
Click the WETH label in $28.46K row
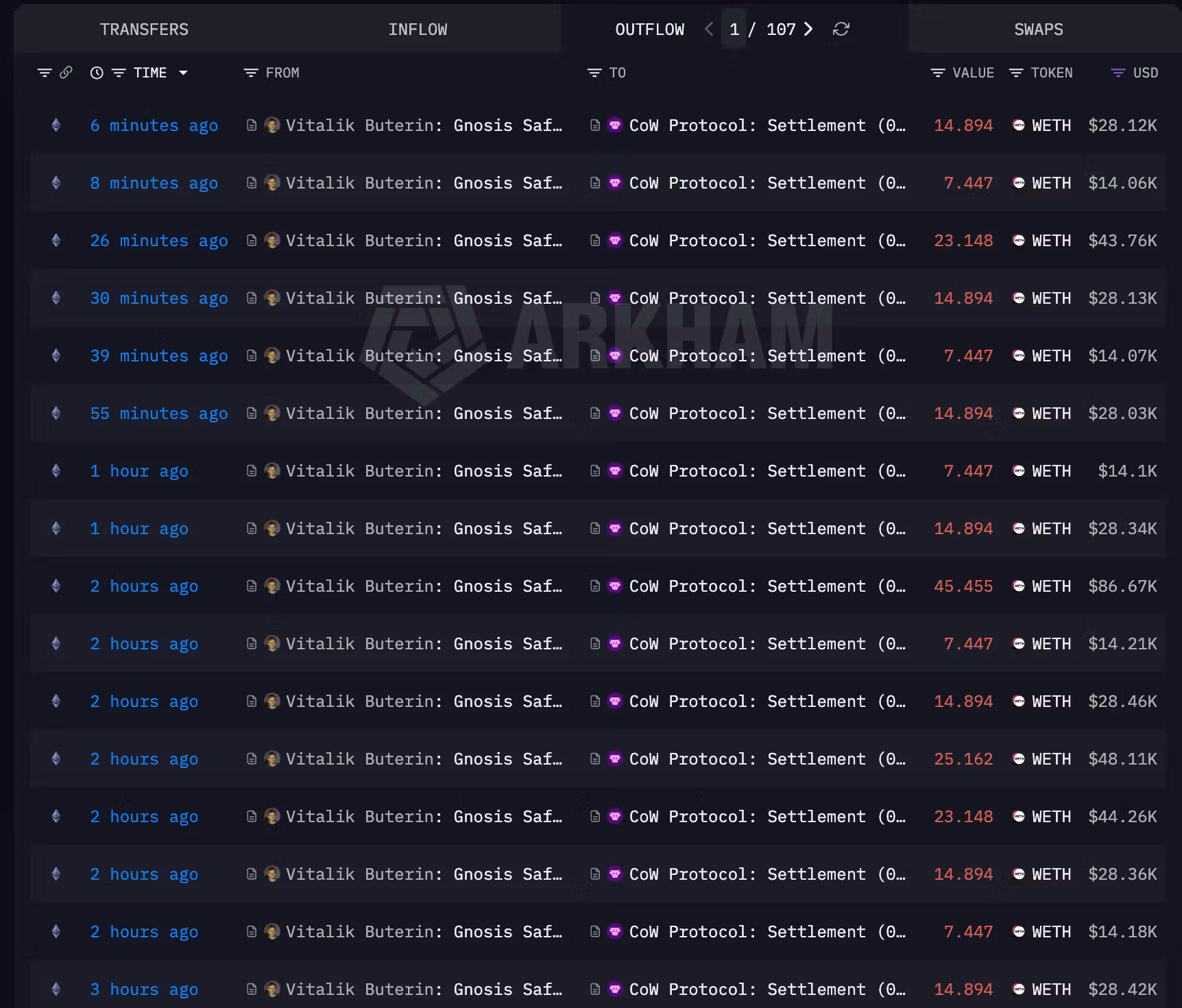click(x=1051, y=701)
